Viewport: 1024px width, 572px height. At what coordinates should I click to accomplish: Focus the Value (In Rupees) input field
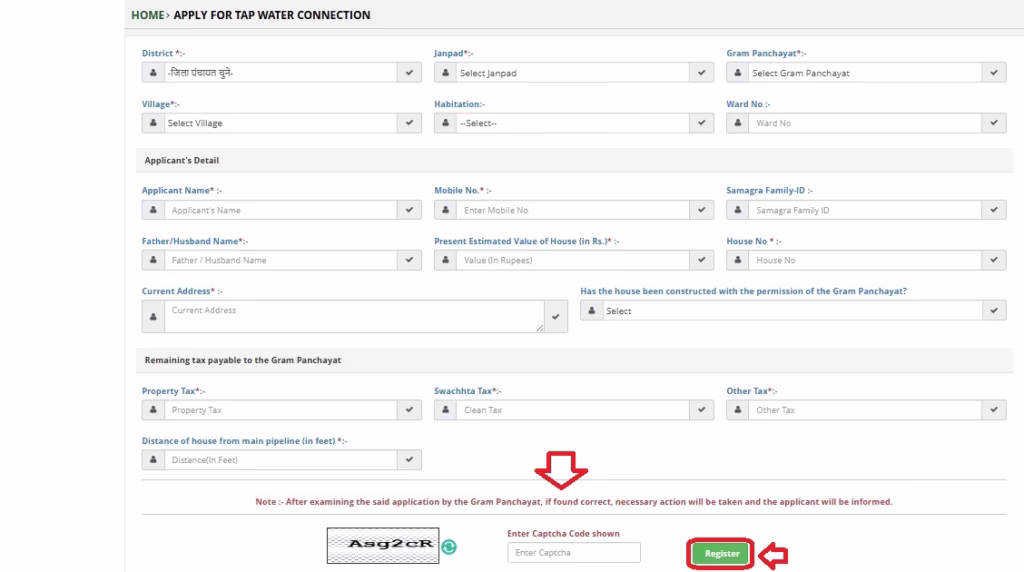pyautogui.click(x=573, y=260)
